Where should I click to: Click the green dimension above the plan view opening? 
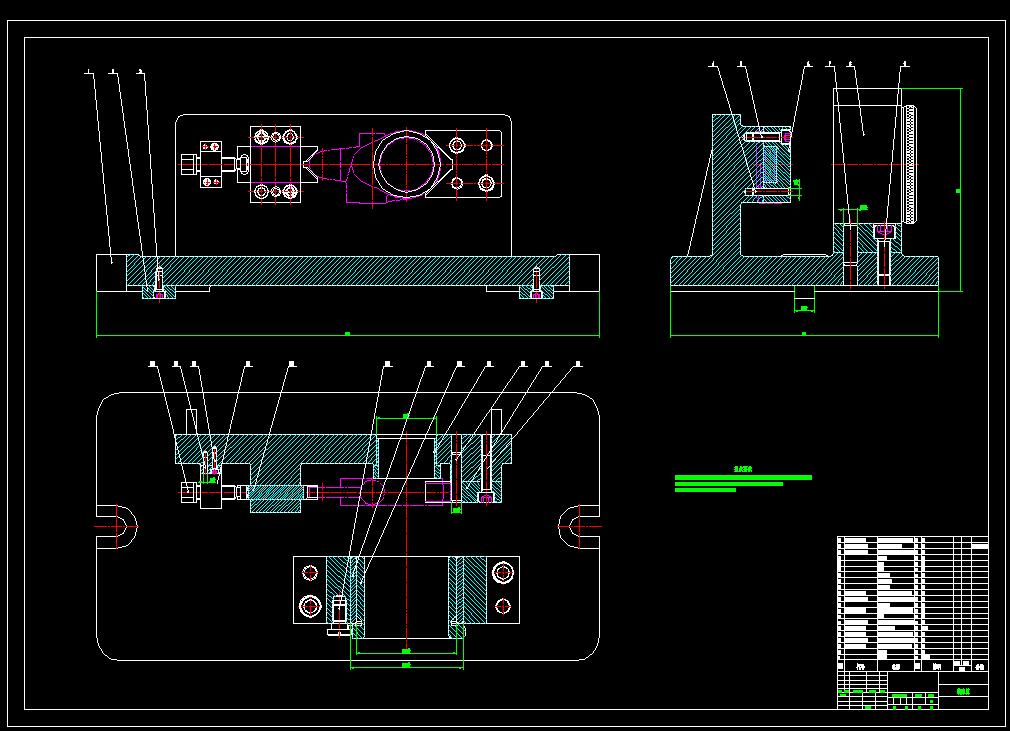click(x=406, y=417)
